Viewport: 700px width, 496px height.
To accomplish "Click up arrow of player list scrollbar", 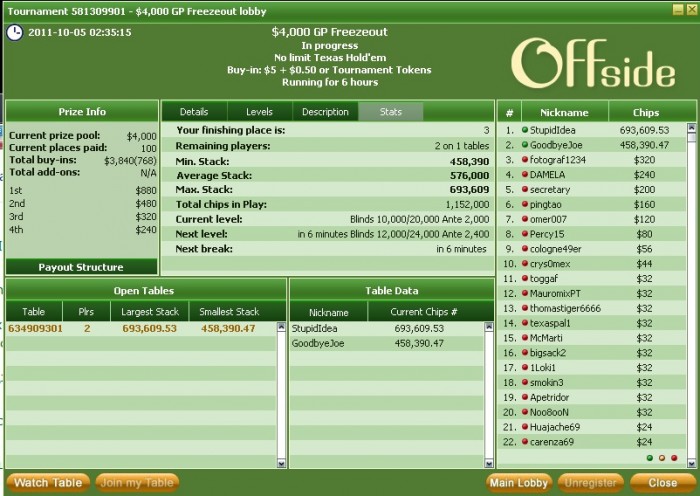I will click(692, 128).
